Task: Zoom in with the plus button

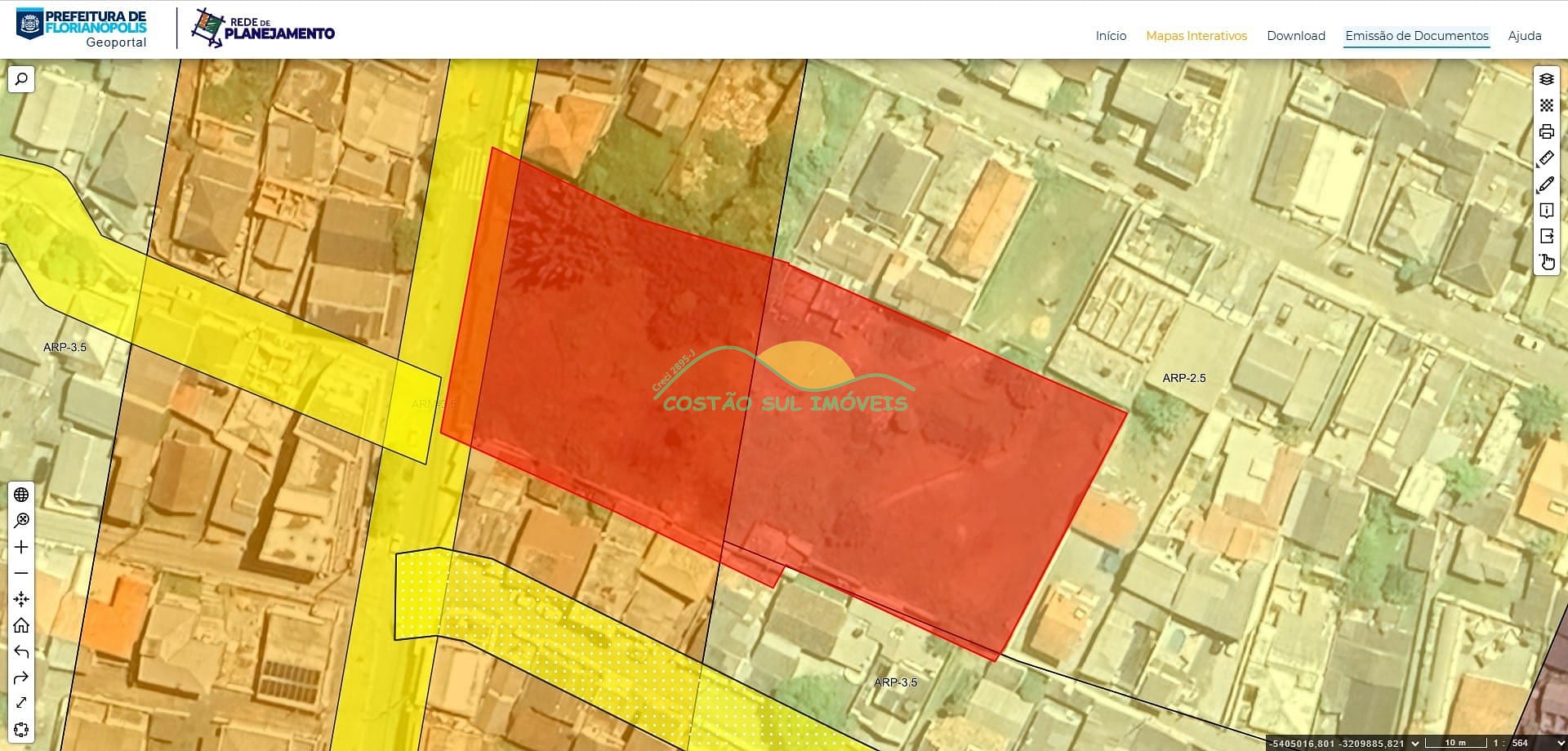Action: click(x=21, y=547)
